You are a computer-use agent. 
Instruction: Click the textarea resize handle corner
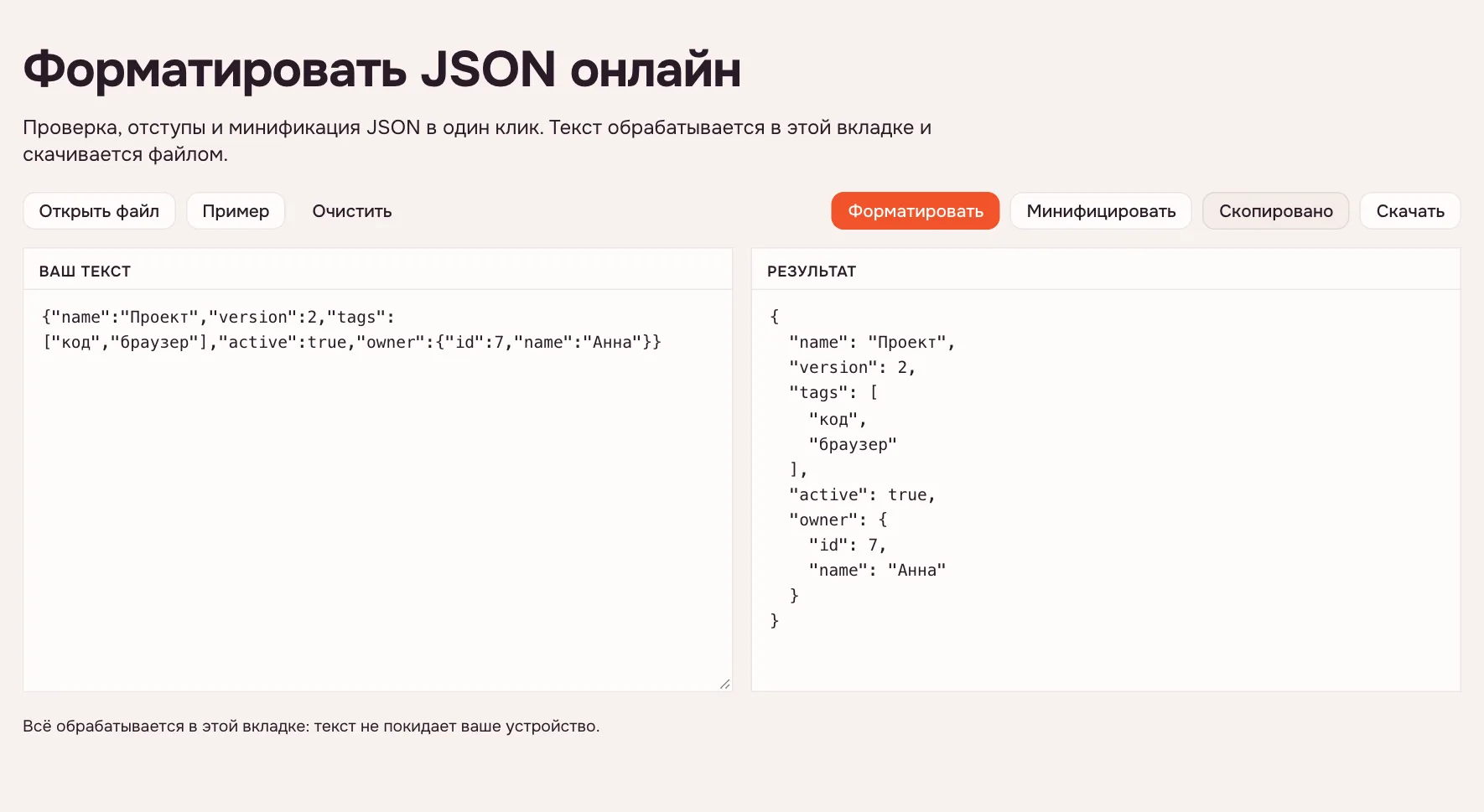pyautogui.click(x=724, y=684)
